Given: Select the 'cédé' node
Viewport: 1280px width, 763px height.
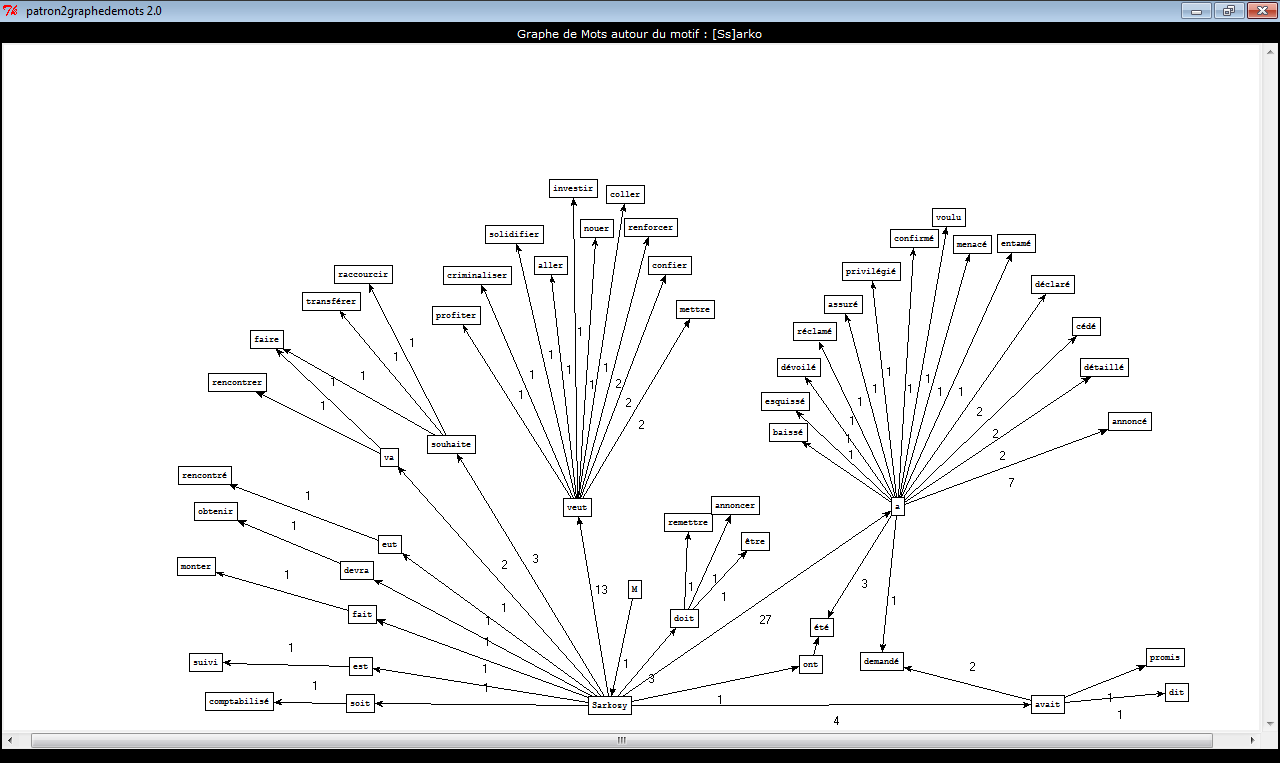Looking at the screenshot, I should (x=1086, y=326).
